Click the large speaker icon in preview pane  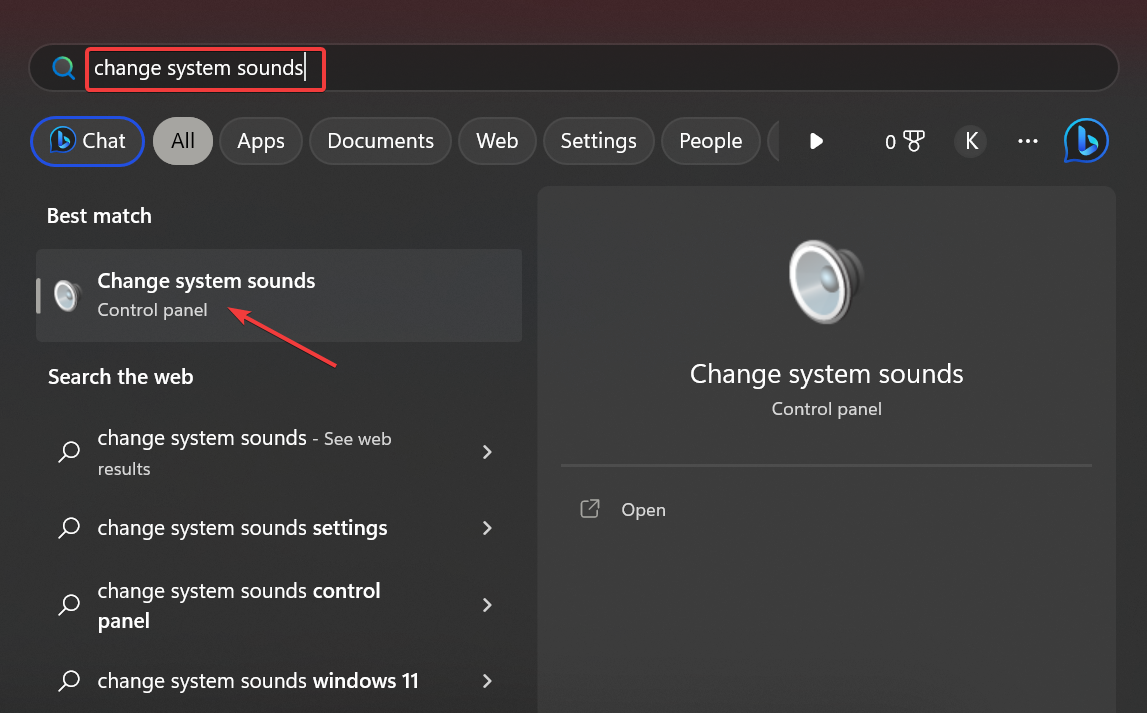point(826,282)
